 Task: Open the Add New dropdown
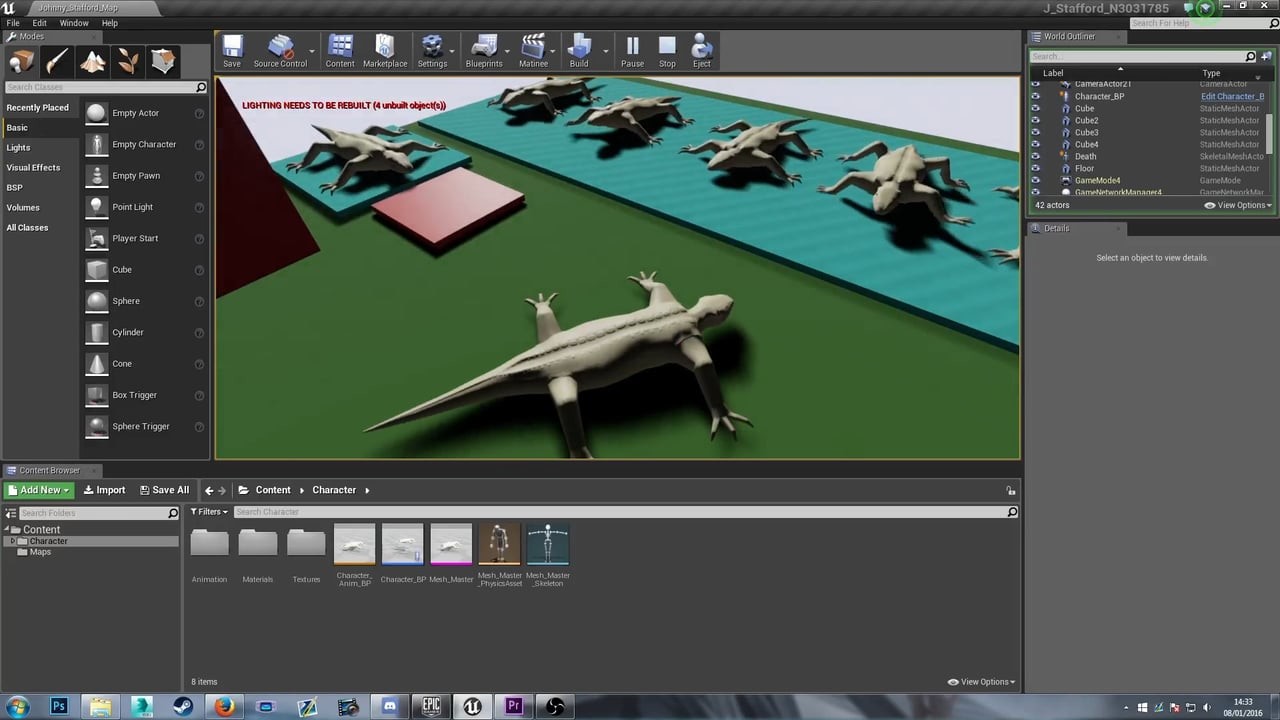tap(38, 490)
